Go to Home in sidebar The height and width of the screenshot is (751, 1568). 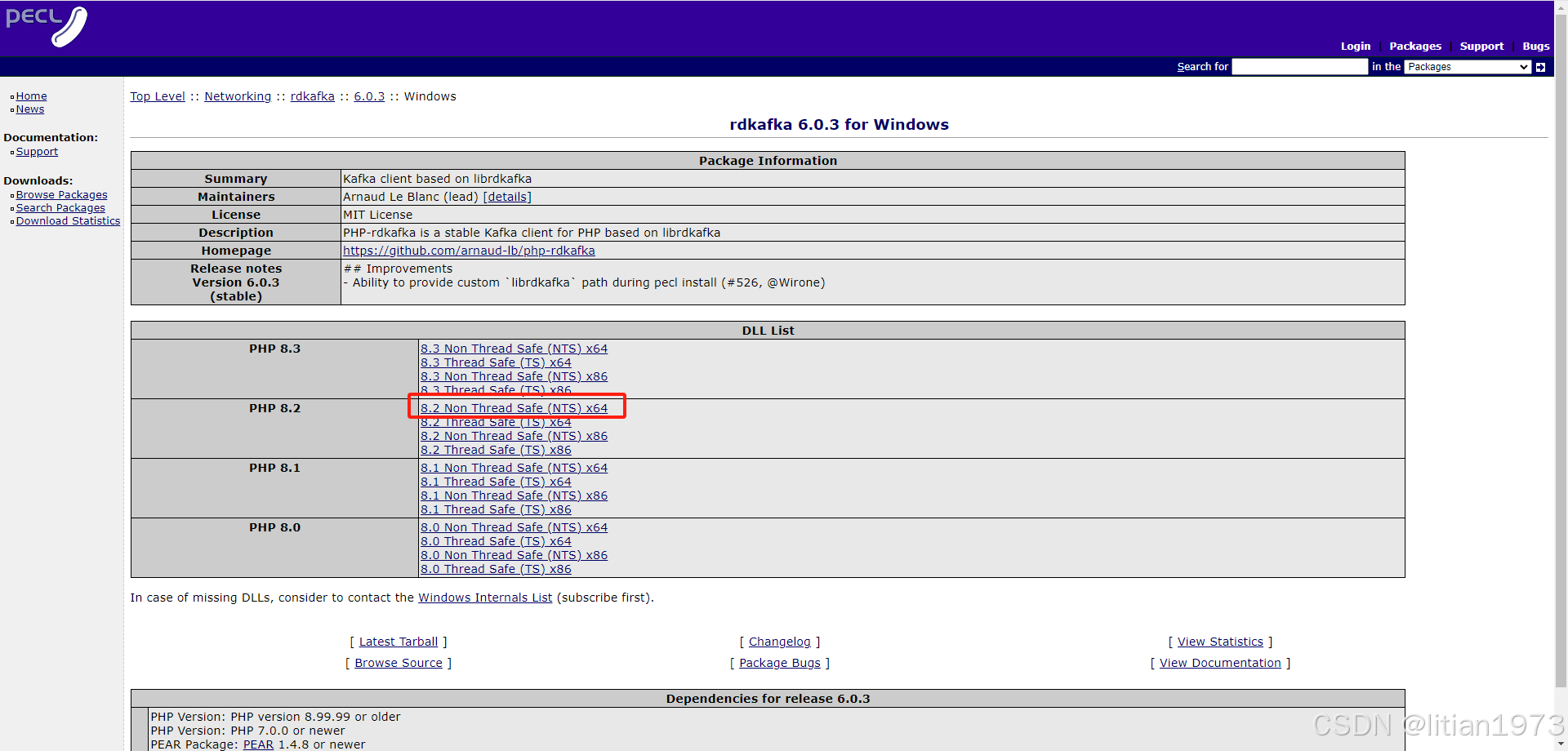pyautogui.click(x=32, y=96)
